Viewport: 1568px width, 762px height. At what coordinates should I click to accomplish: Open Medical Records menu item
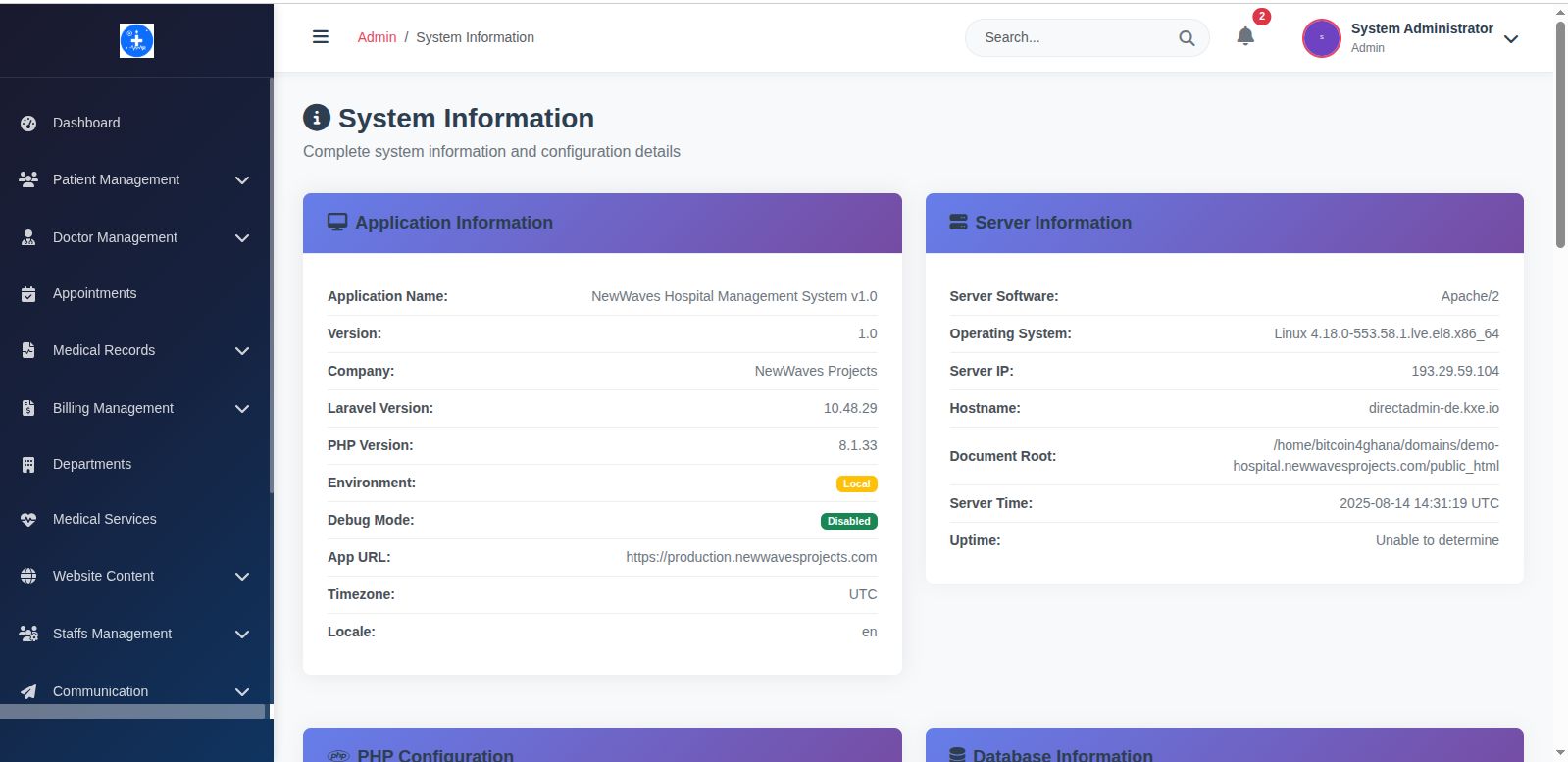pyautogui.click(x=104, y=350)
